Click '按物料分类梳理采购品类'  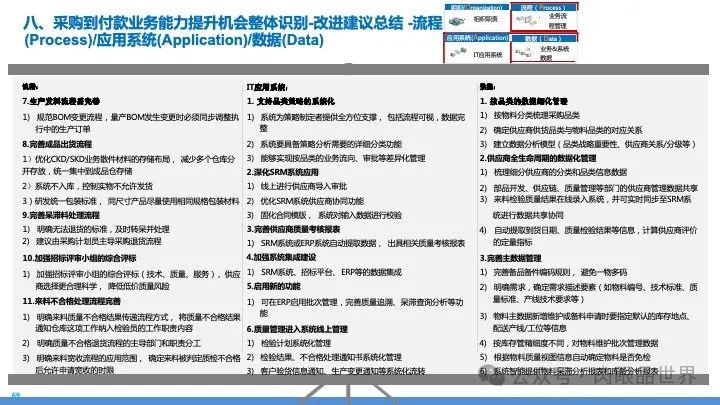coord(536,115)
